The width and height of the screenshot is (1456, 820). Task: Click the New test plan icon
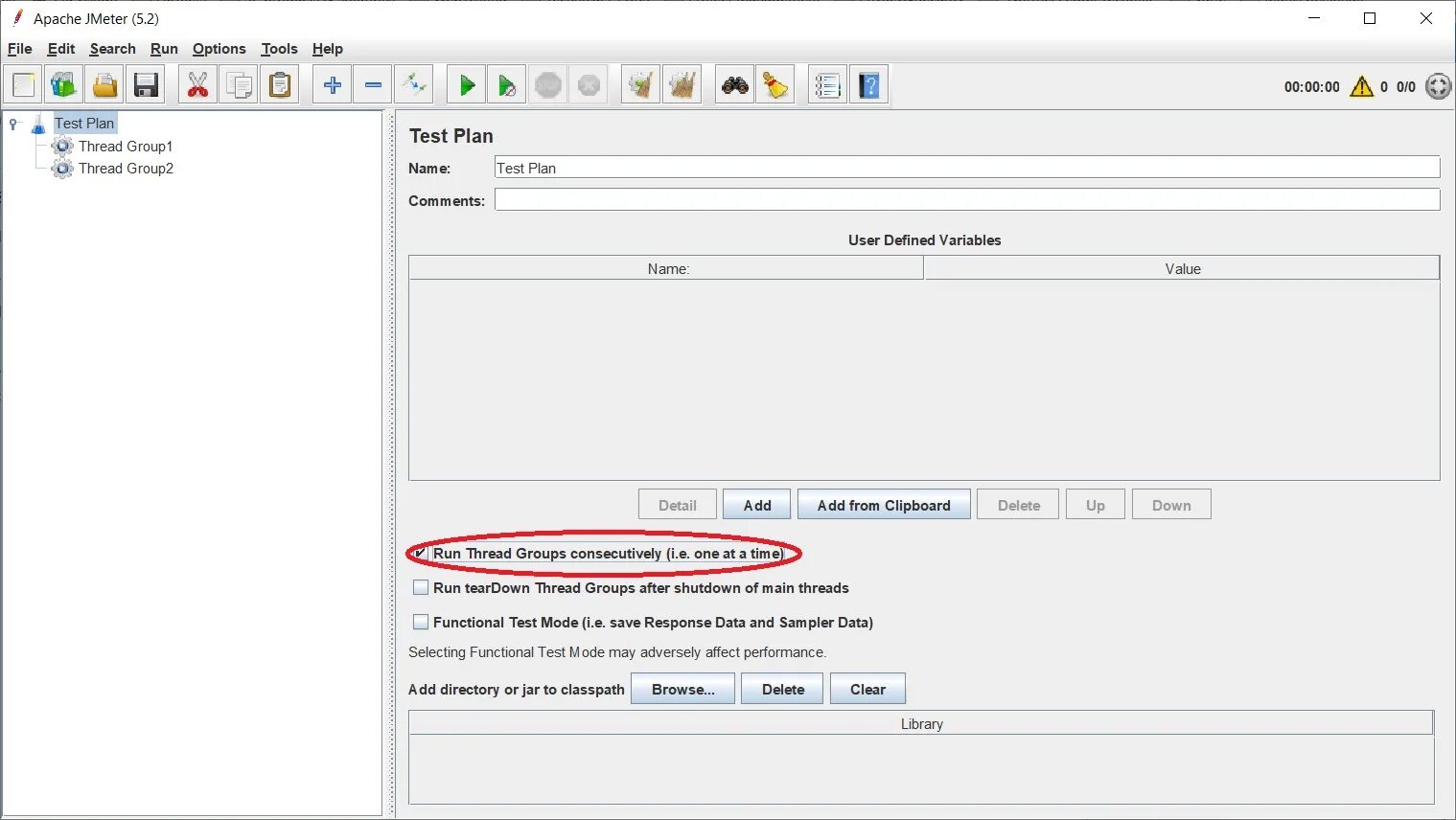click(x=24, y=85)
